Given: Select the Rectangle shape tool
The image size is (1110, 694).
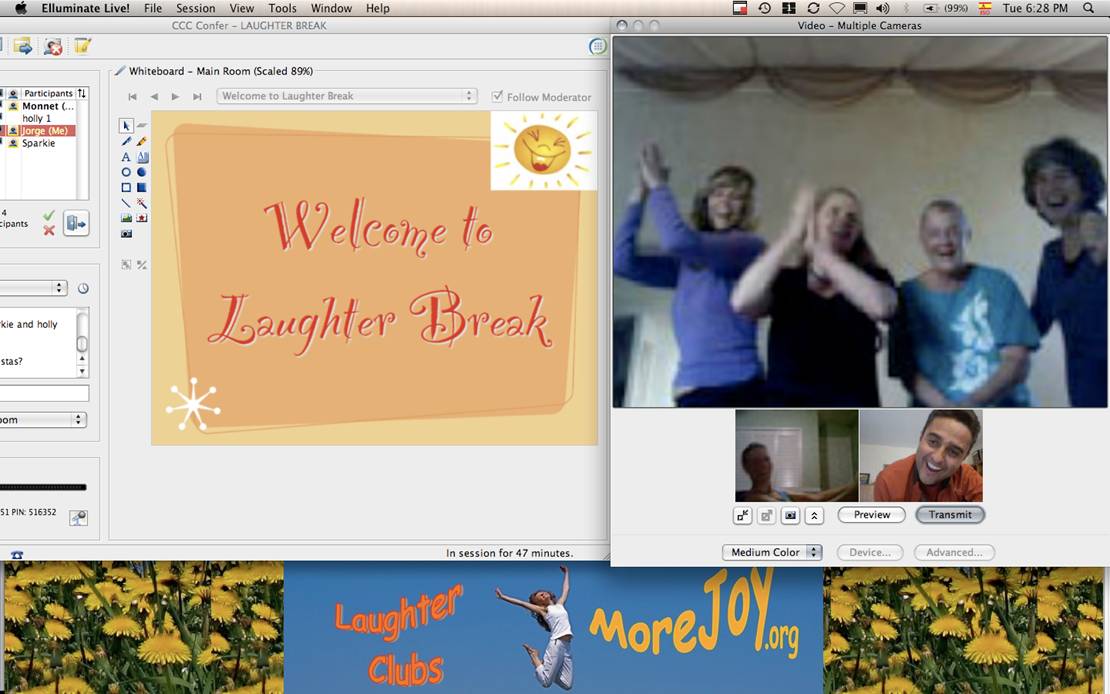Looking at the screenshot, I should pos(125,187).
